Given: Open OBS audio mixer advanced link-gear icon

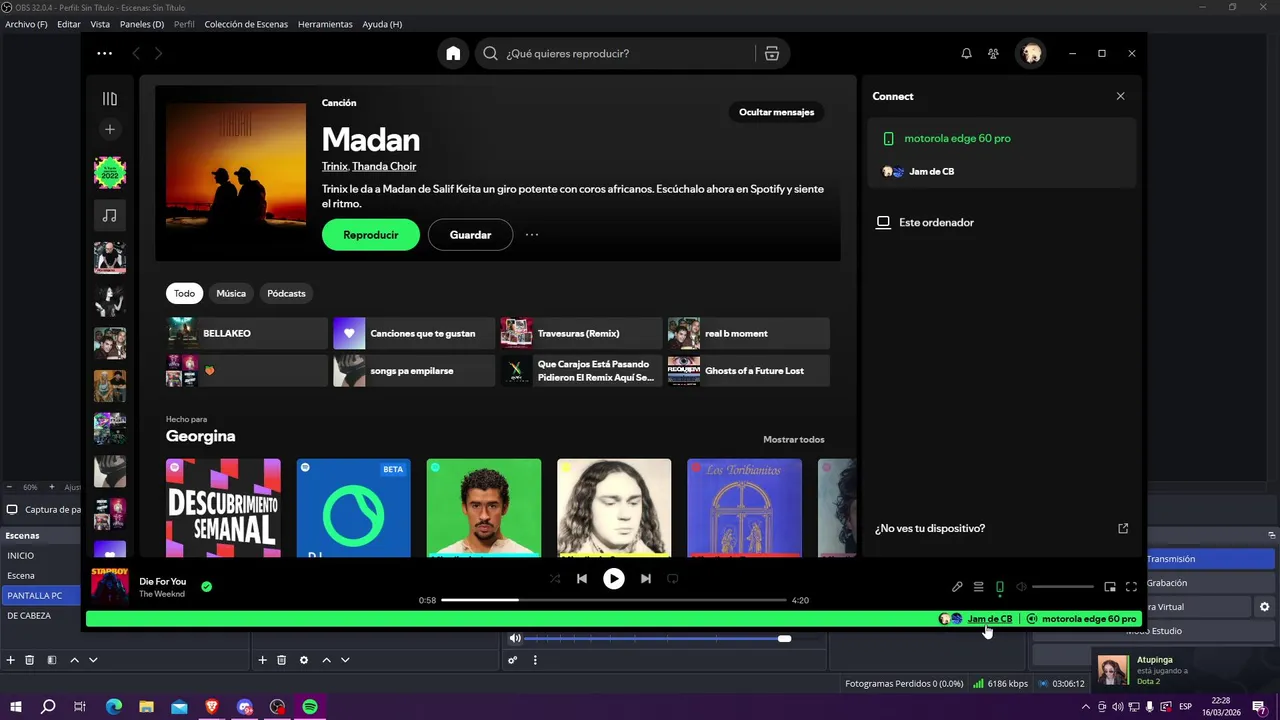Looking at the screenshot, I should click(x=513, y=660).
